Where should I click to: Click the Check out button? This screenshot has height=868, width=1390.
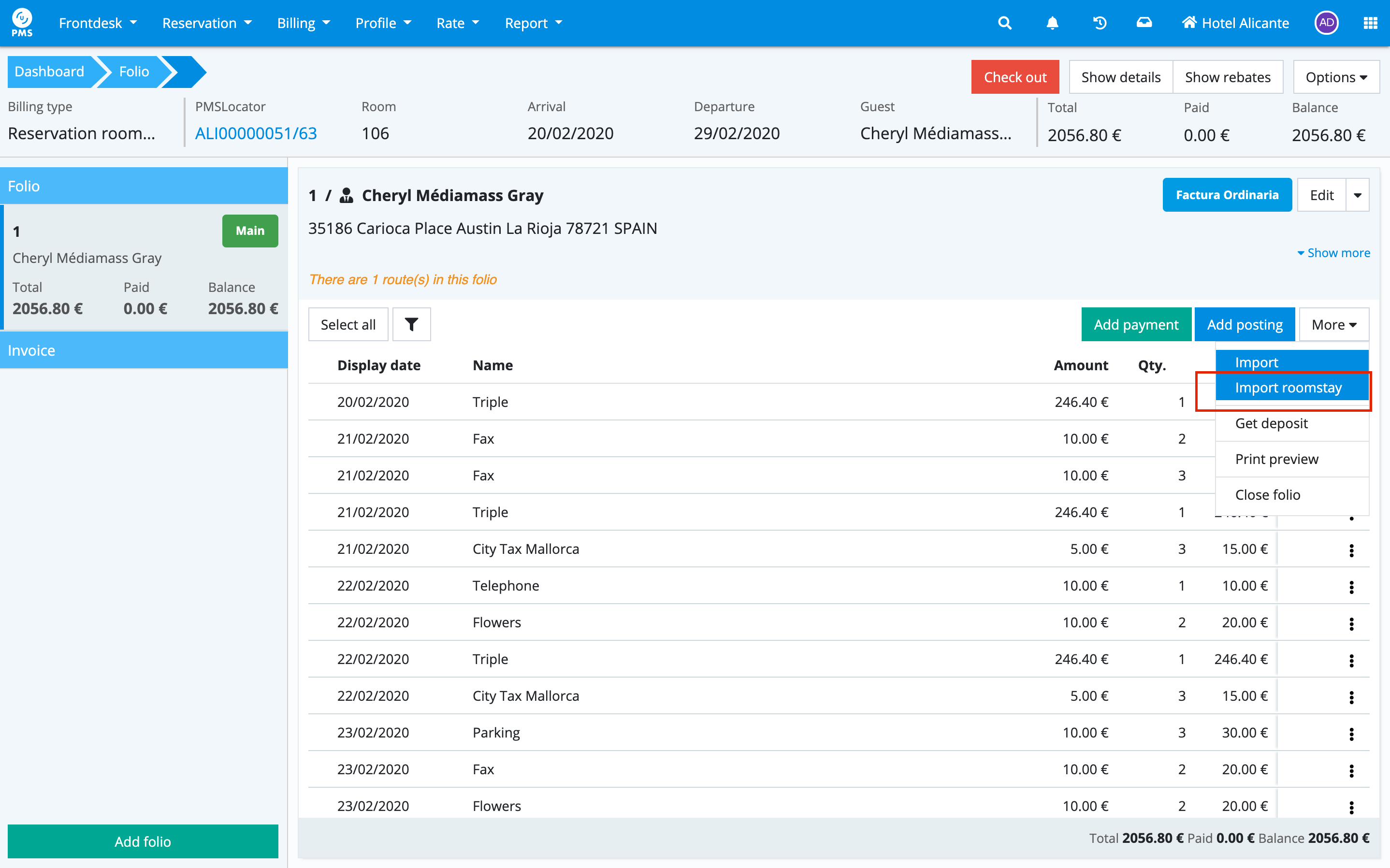point(1014,77)
